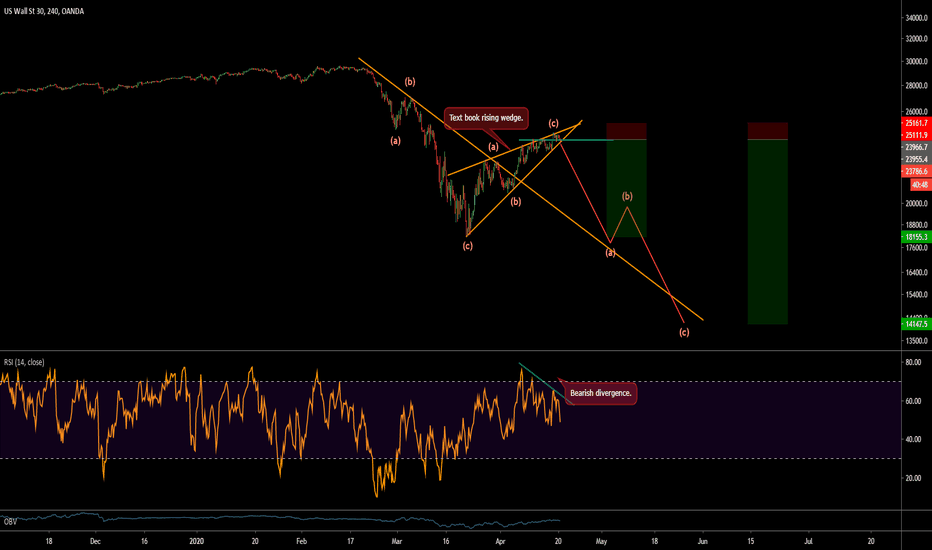Screen dimensions: 932x550
Task: Click the 16400.0 price axis value
Action: (917, 272)
